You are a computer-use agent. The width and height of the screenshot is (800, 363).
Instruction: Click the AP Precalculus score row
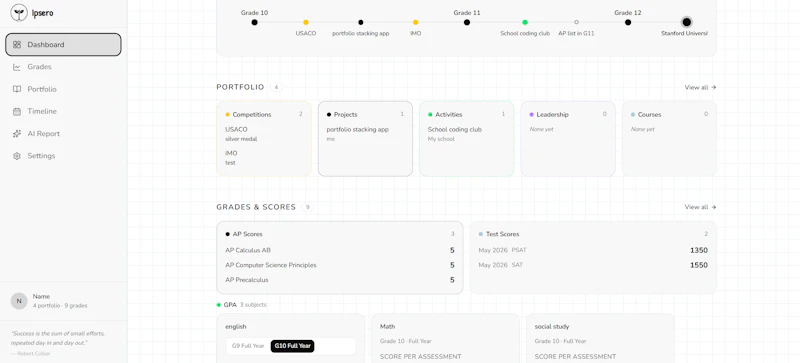(x=340, y=280)
